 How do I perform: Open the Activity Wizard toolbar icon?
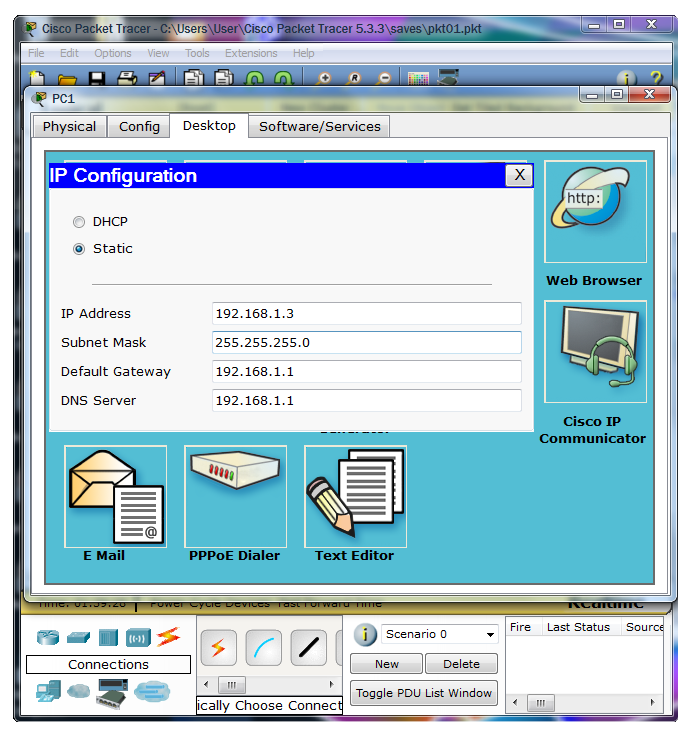click(157, 78)
